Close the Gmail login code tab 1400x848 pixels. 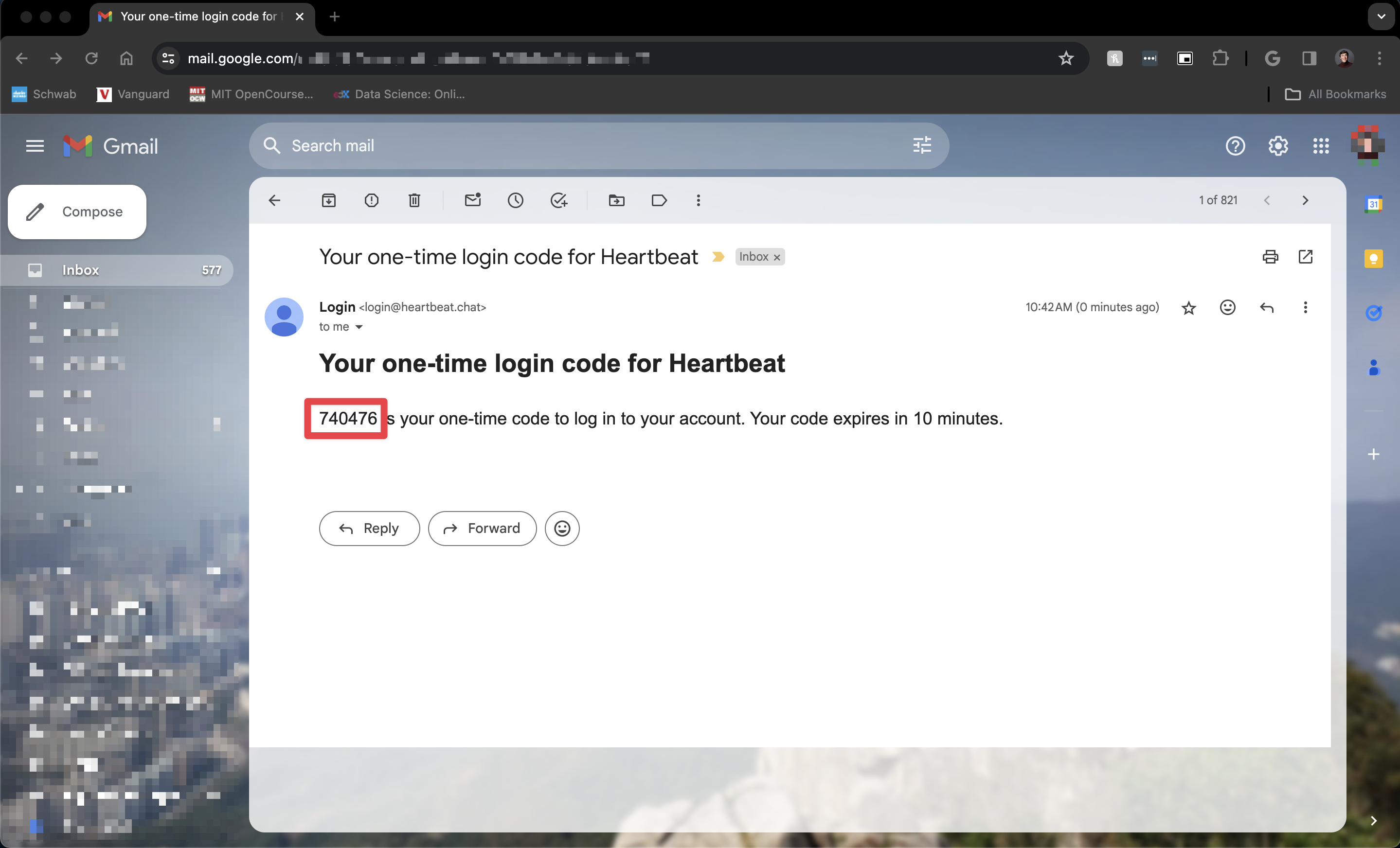click(x=300, y=17)
